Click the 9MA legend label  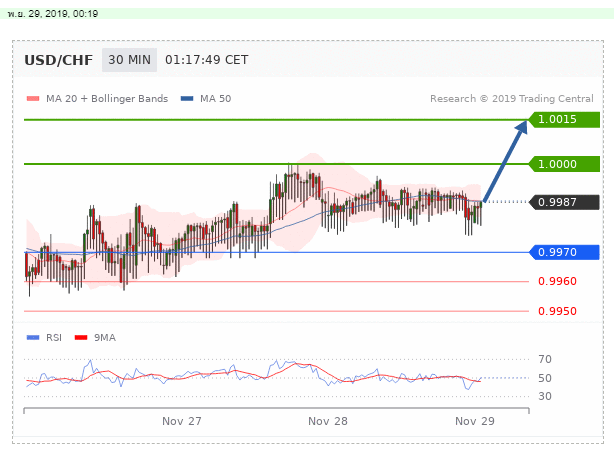coord(105,338)
